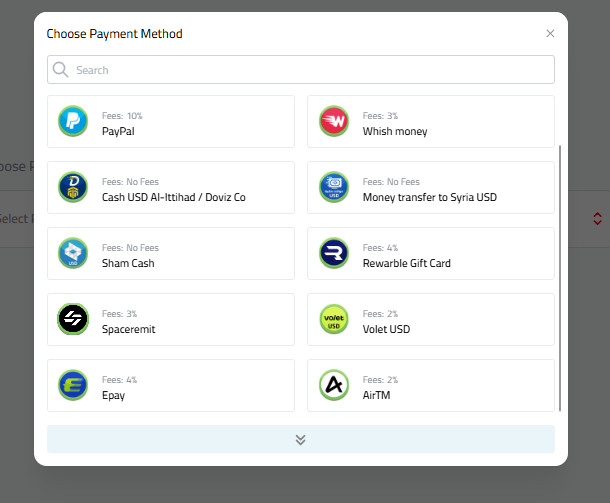
Task: Select the Whish money name label
Action: point(395,131)
